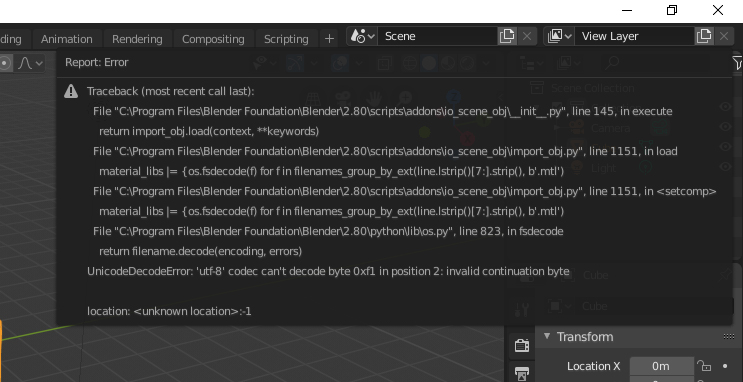743x382 pixels.
Task: Click the View Layer name field
Action: tap(634, 36)
